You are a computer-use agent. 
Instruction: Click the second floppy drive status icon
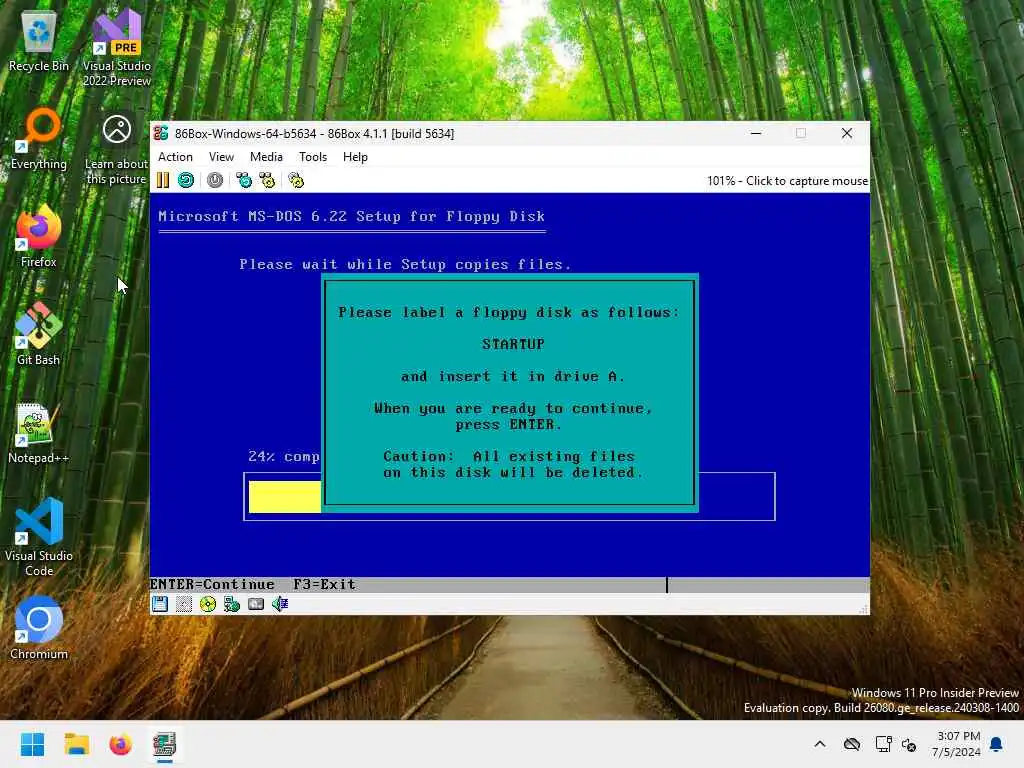184,604
